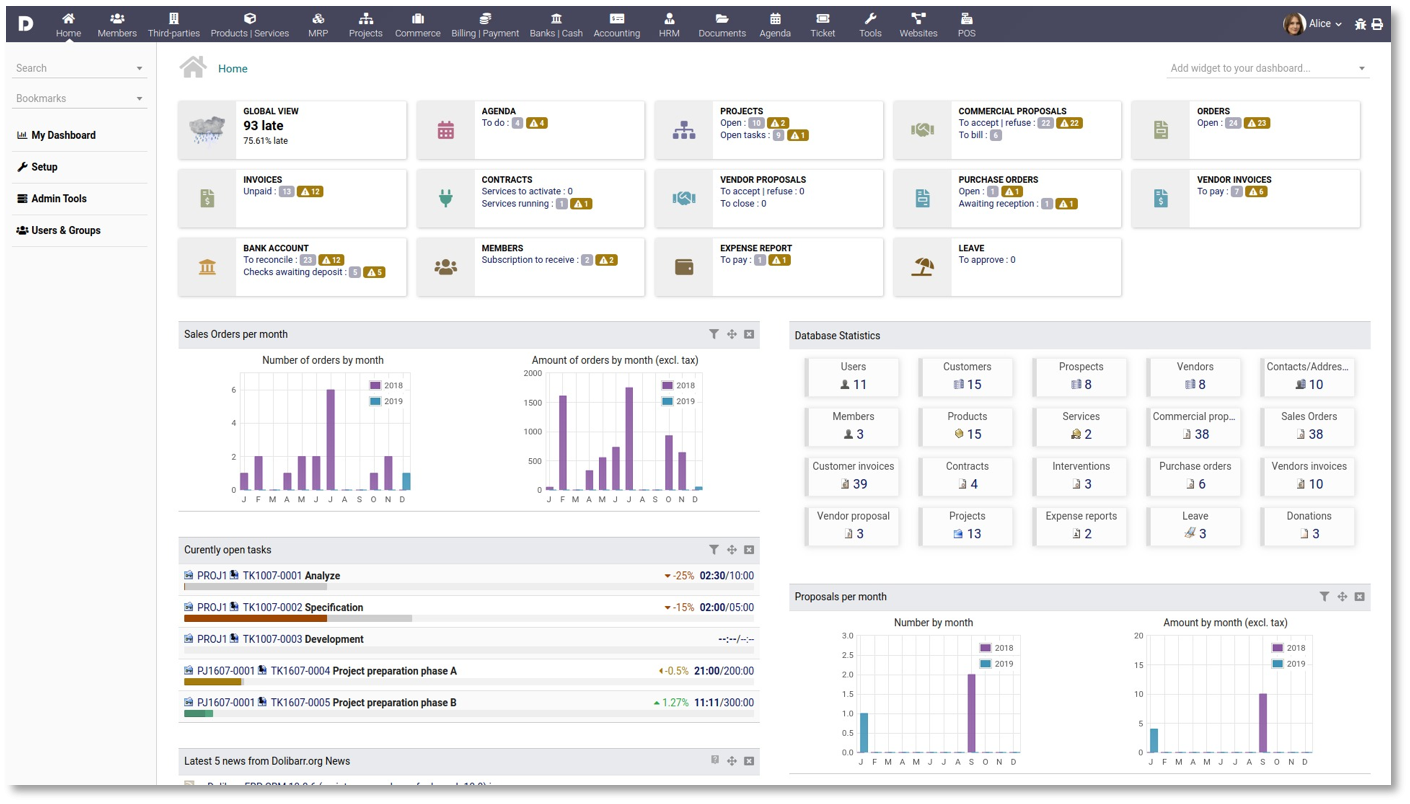Open the Websites module
This screenshot has width=1410, height=804.
coord(918,25)
